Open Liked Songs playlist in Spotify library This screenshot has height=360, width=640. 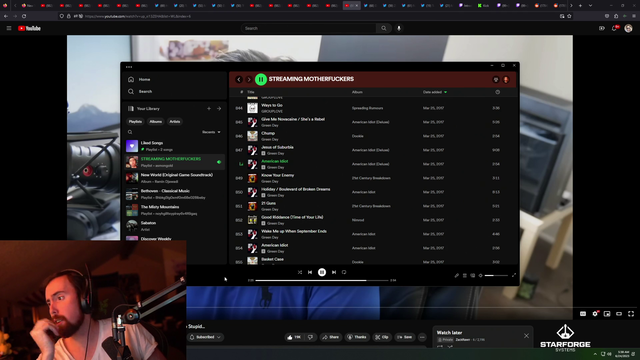point(175,146)
